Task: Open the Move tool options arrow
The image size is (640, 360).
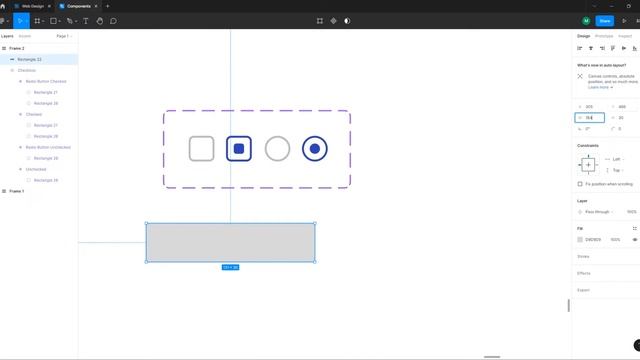Action: (x=27, y=21)
